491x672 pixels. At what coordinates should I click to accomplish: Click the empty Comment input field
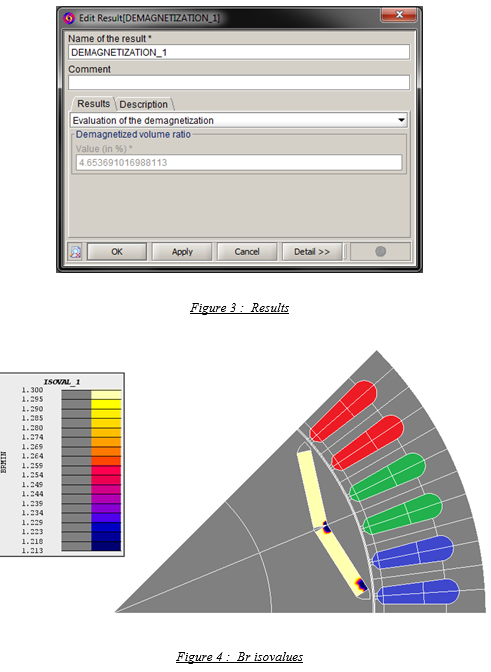pos(239,82)
